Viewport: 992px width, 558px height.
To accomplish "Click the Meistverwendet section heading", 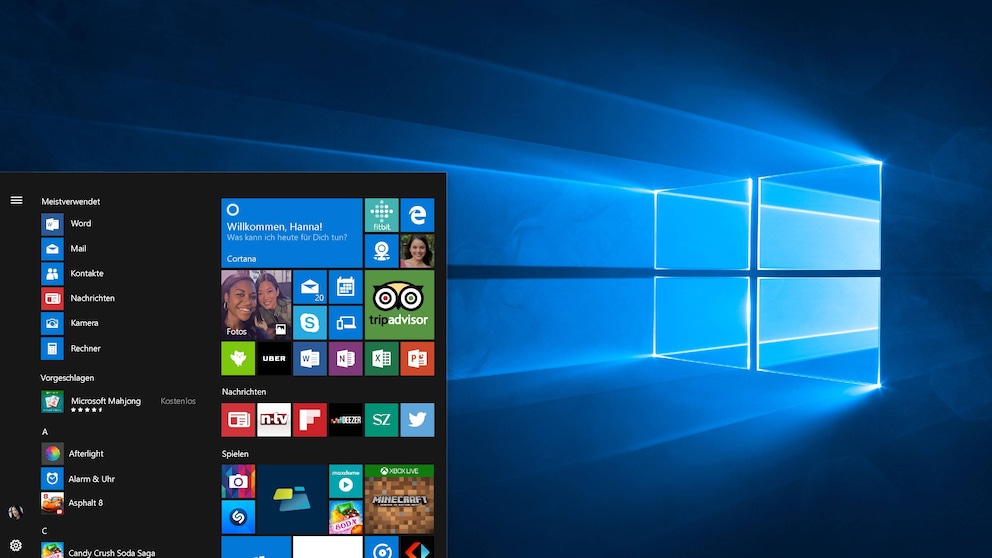I will 71,201.
